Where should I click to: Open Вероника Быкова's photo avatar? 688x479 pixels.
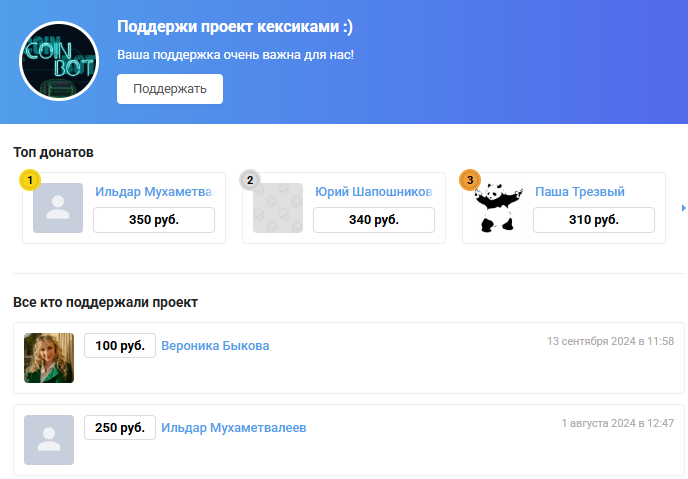[x=49, y=358]
